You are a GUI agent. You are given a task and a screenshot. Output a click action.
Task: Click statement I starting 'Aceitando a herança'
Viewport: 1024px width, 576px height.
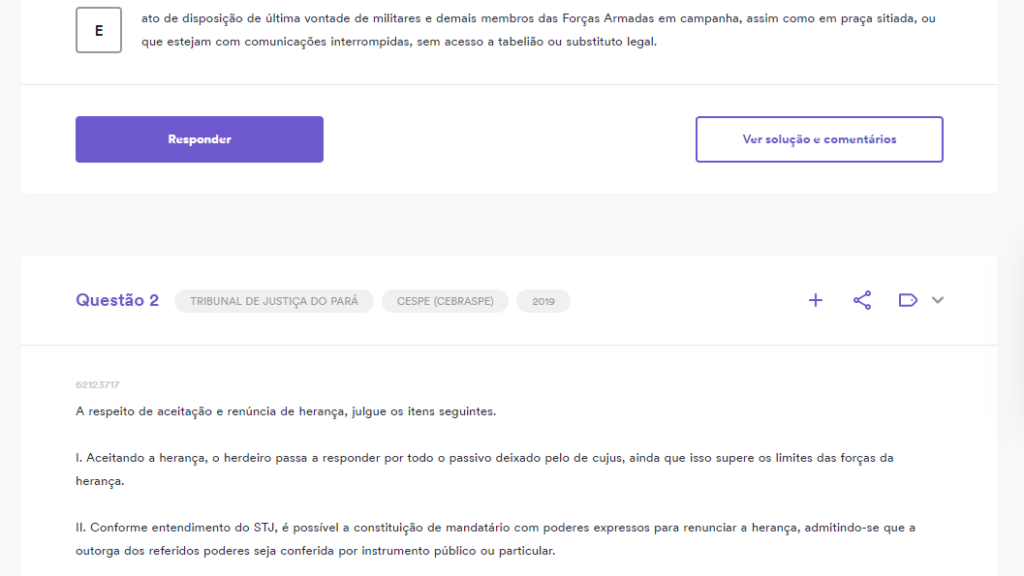coord(484,470)
